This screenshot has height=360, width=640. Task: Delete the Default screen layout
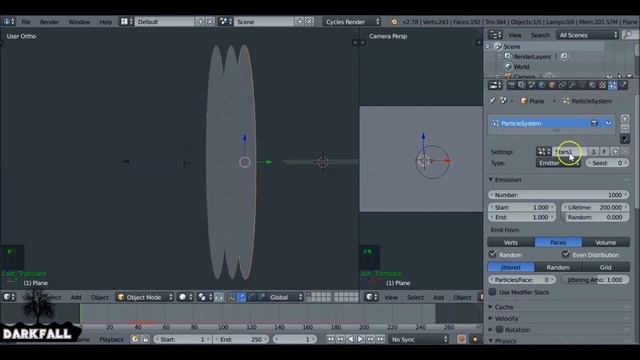[210, 22]
